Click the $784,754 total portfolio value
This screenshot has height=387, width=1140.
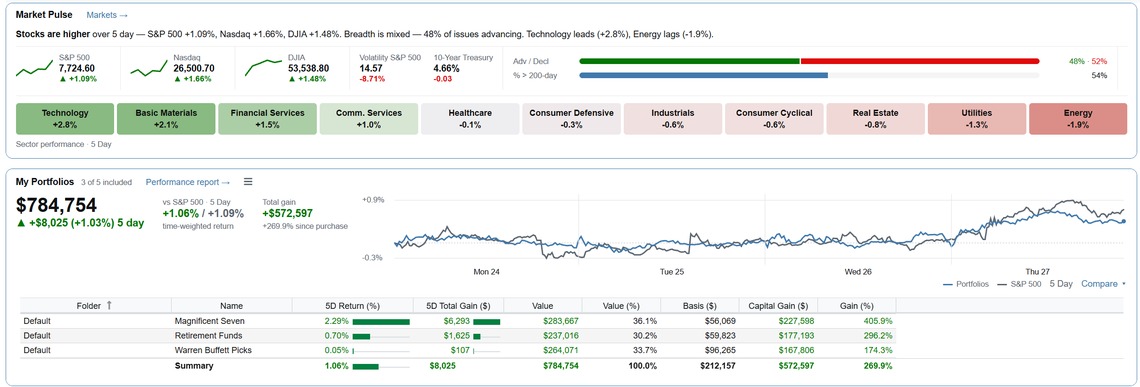57,206
